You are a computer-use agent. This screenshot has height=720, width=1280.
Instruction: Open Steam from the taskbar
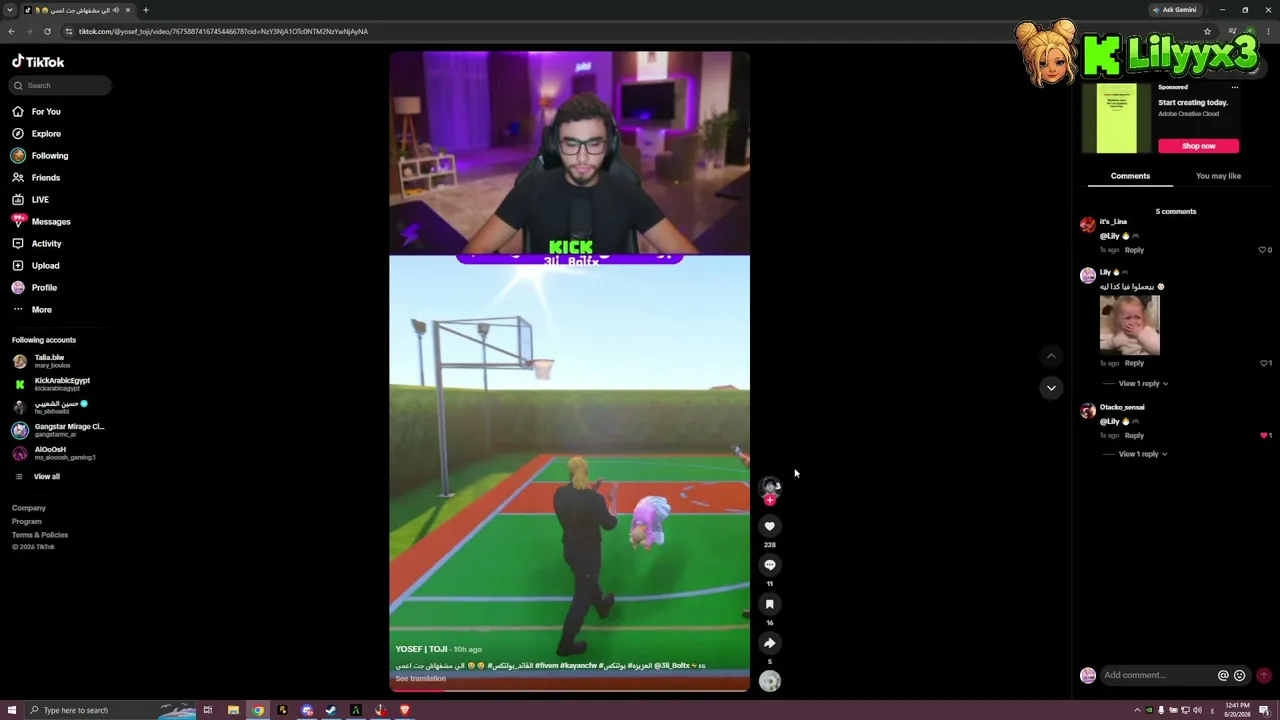coord(331,710)
